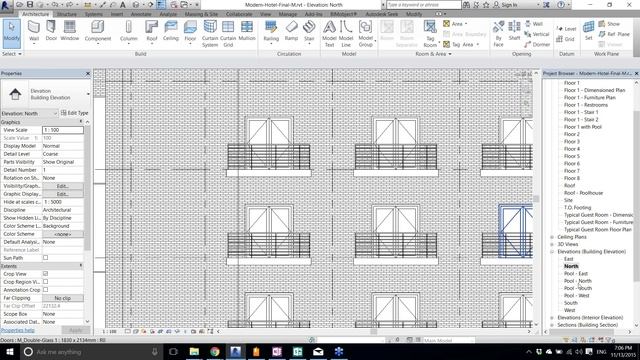Image resolution: width=640 pixels, height=360 pixels.
Task: Click Edit for Visibility/Graphics overrides
Action: tap(63, 186)
